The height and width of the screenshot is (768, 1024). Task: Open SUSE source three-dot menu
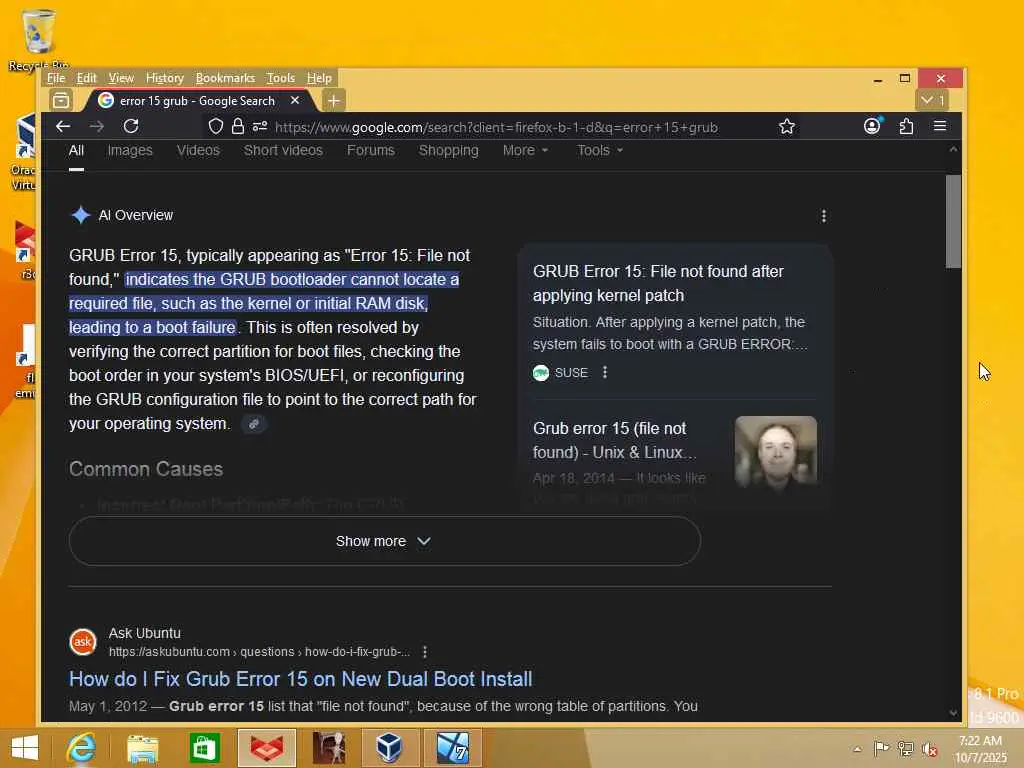[x=605, y=372]
